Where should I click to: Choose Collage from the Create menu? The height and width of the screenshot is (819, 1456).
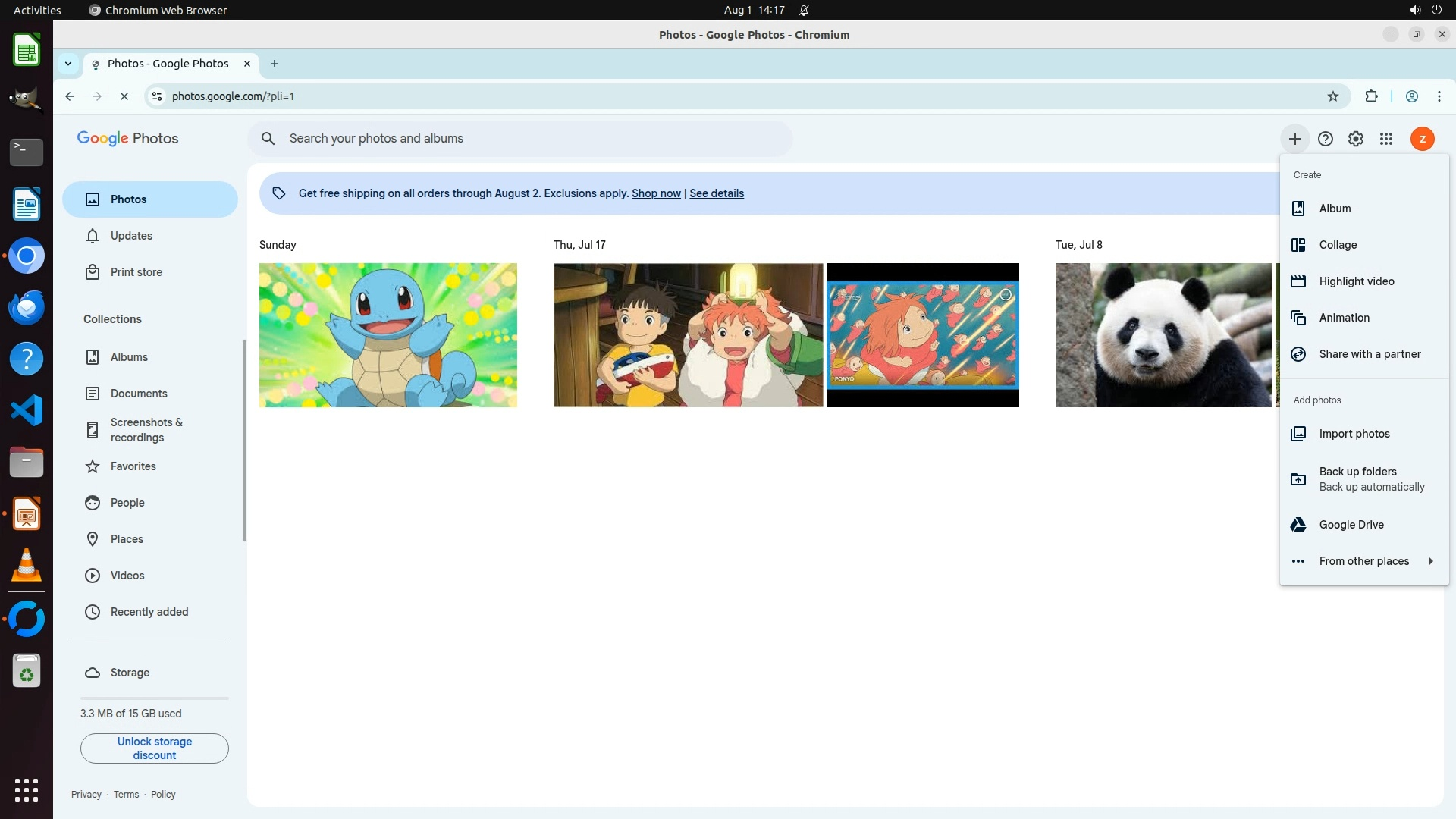click(x=1338, y=245)
